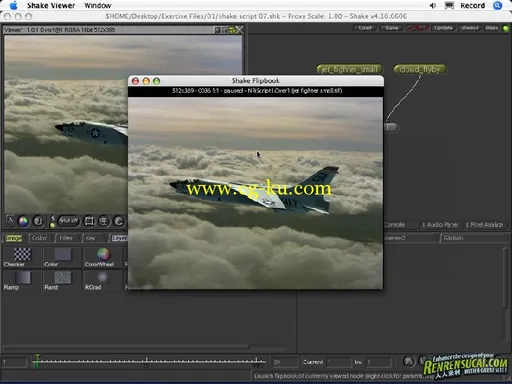
Task: Zoom the Shake Flipbook window
Action: point(156,81)
